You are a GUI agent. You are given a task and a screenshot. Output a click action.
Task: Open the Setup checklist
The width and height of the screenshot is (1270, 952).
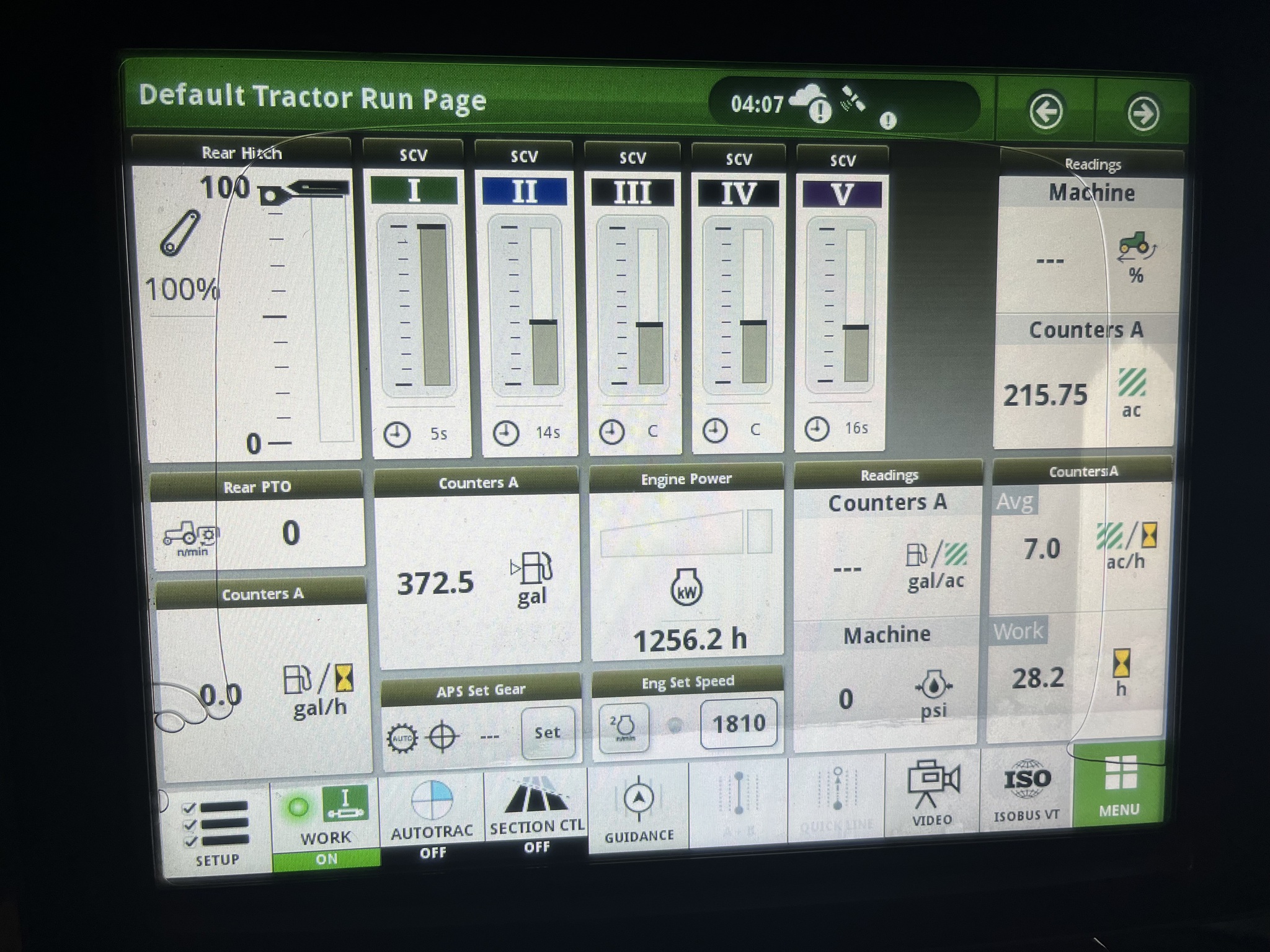[x=217, y=824]
